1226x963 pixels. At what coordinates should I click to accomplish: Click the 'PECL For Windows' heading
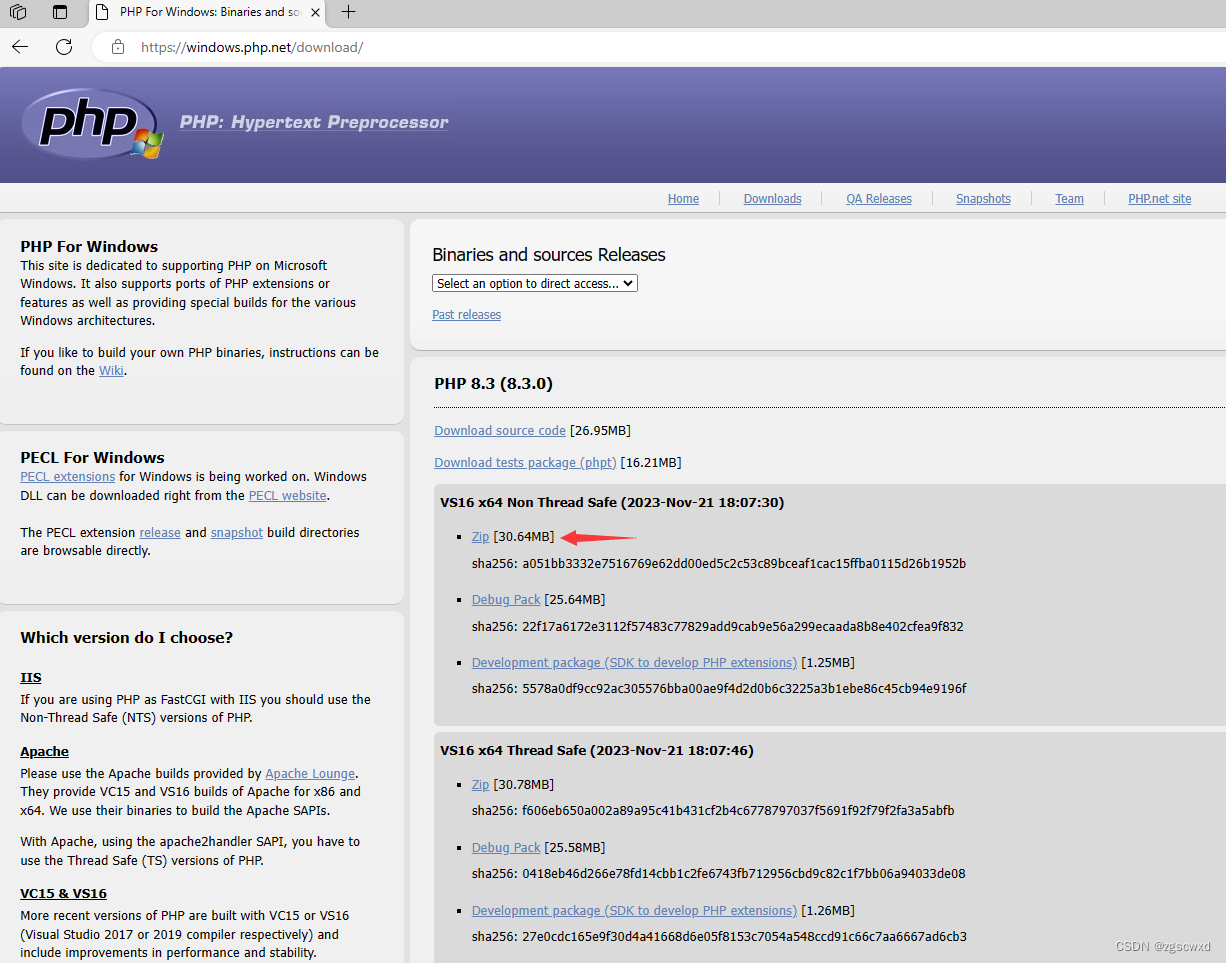click(92, 458)
